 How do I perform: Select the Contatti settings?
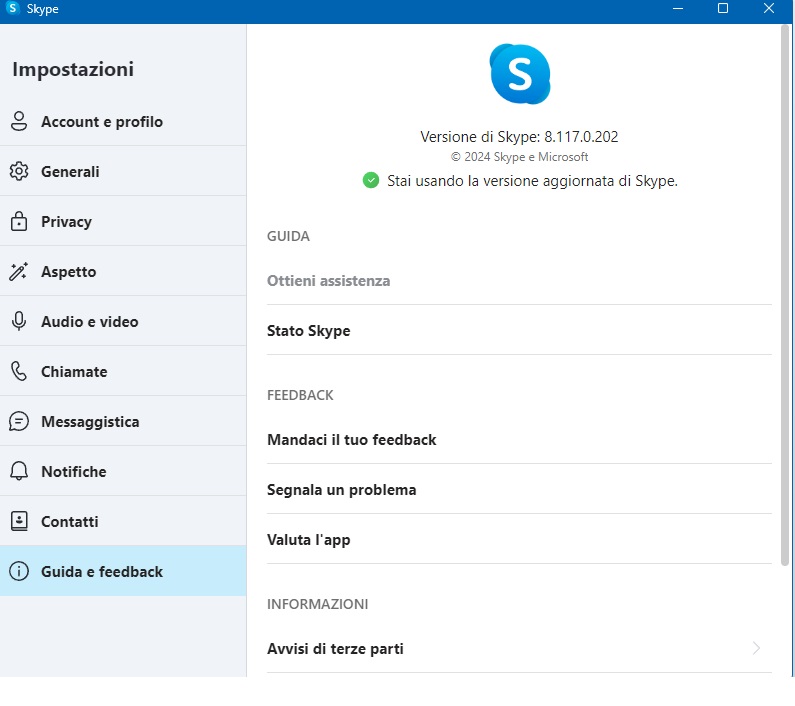(x=123, y=521)
